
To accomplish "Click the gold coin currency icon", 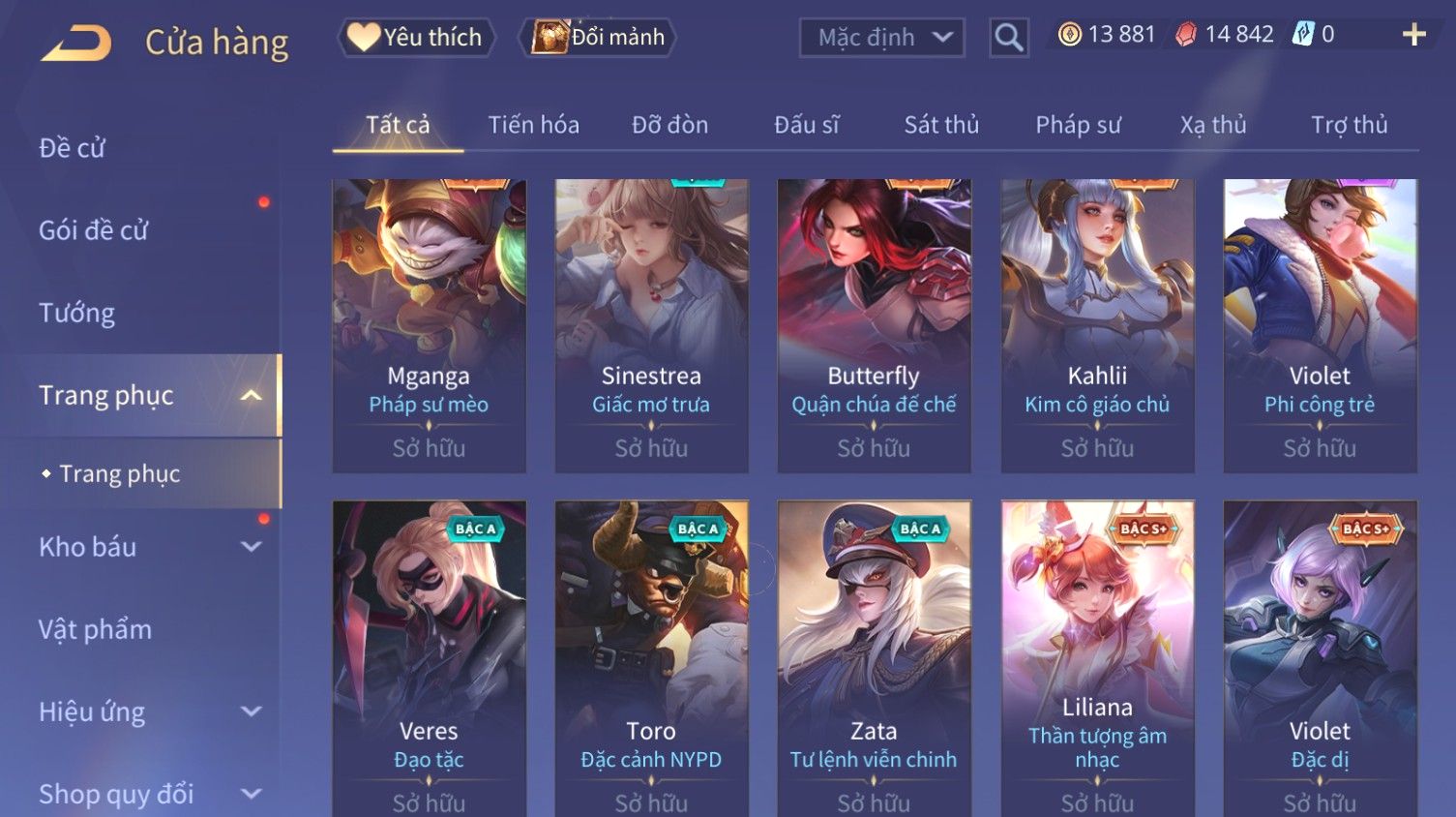I will click(1069, 35).
